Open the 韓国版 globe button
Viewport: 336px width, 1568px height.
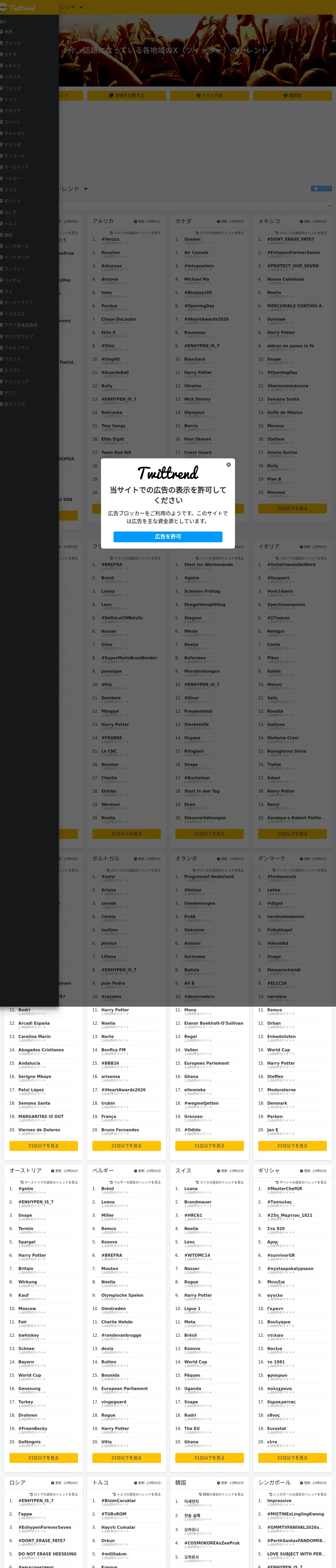292,96
